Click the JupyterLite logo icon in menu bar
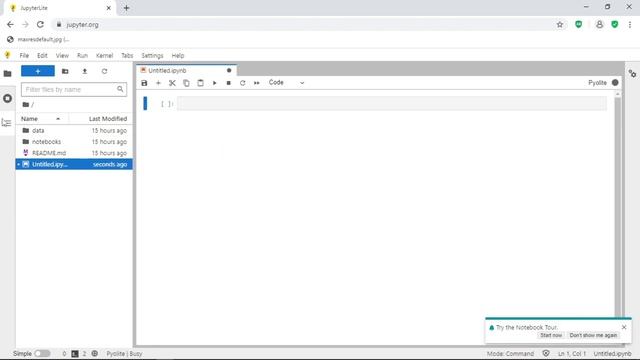 (7, 55)
